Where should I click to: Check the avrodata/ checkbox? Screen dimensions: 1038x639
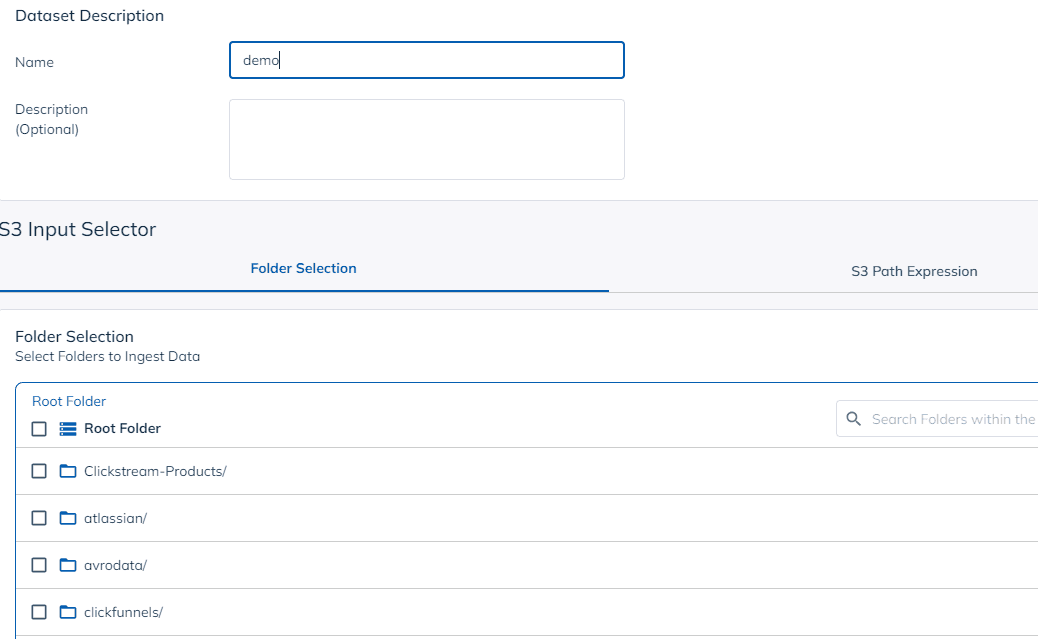point(39,564)
